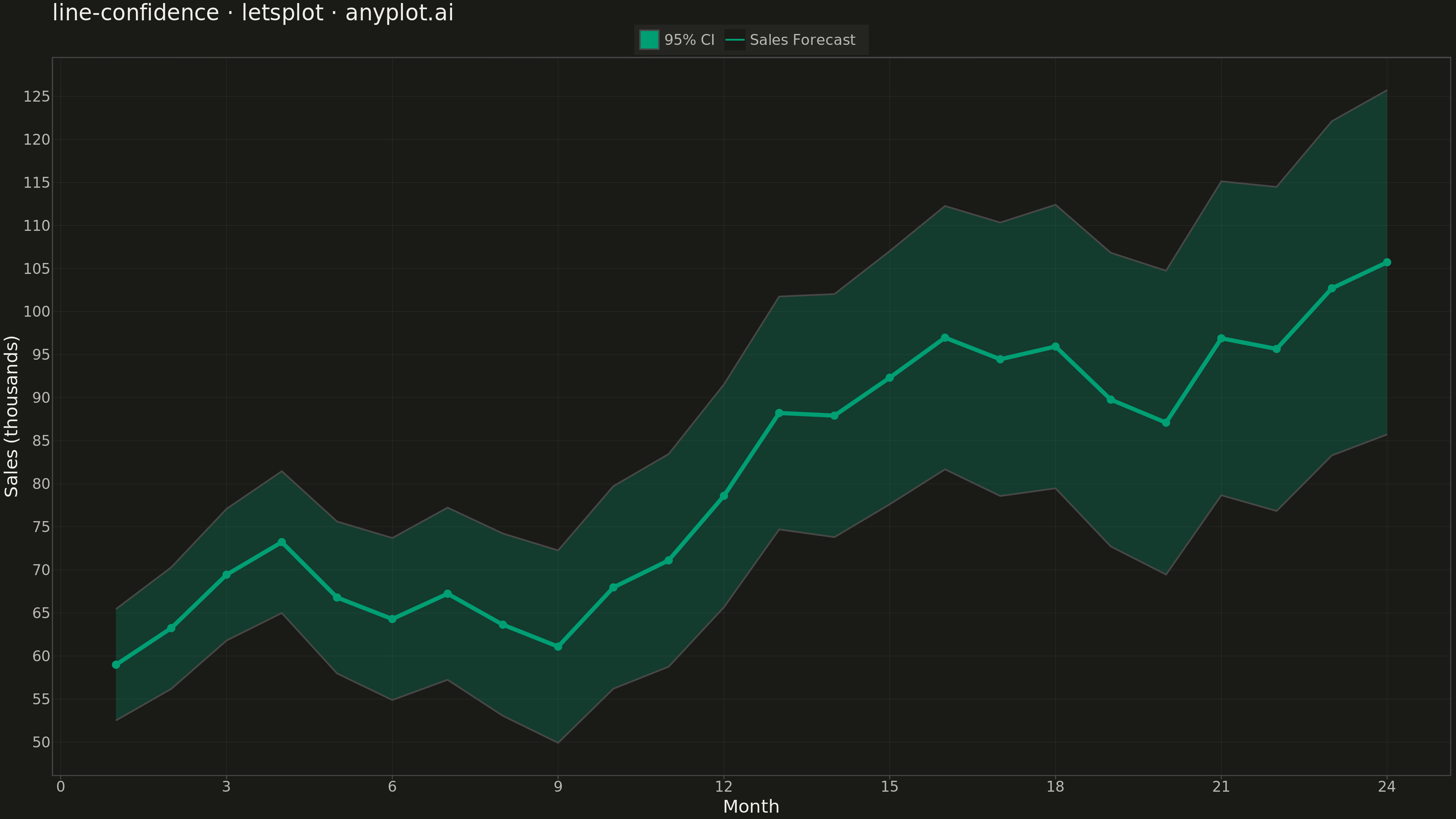The image size is (1456, 819).
Task: Click the 95% CI green legend swatch
Action: pos(649,40)
